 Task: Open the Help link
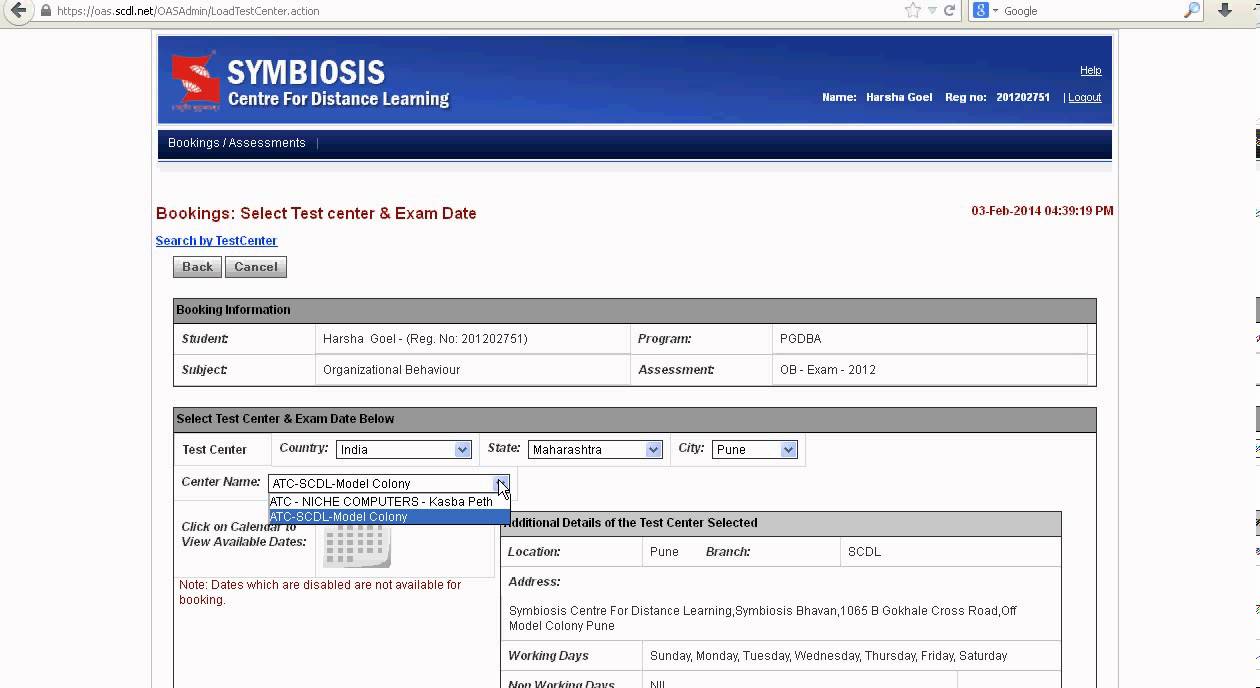click(1090, 70)
